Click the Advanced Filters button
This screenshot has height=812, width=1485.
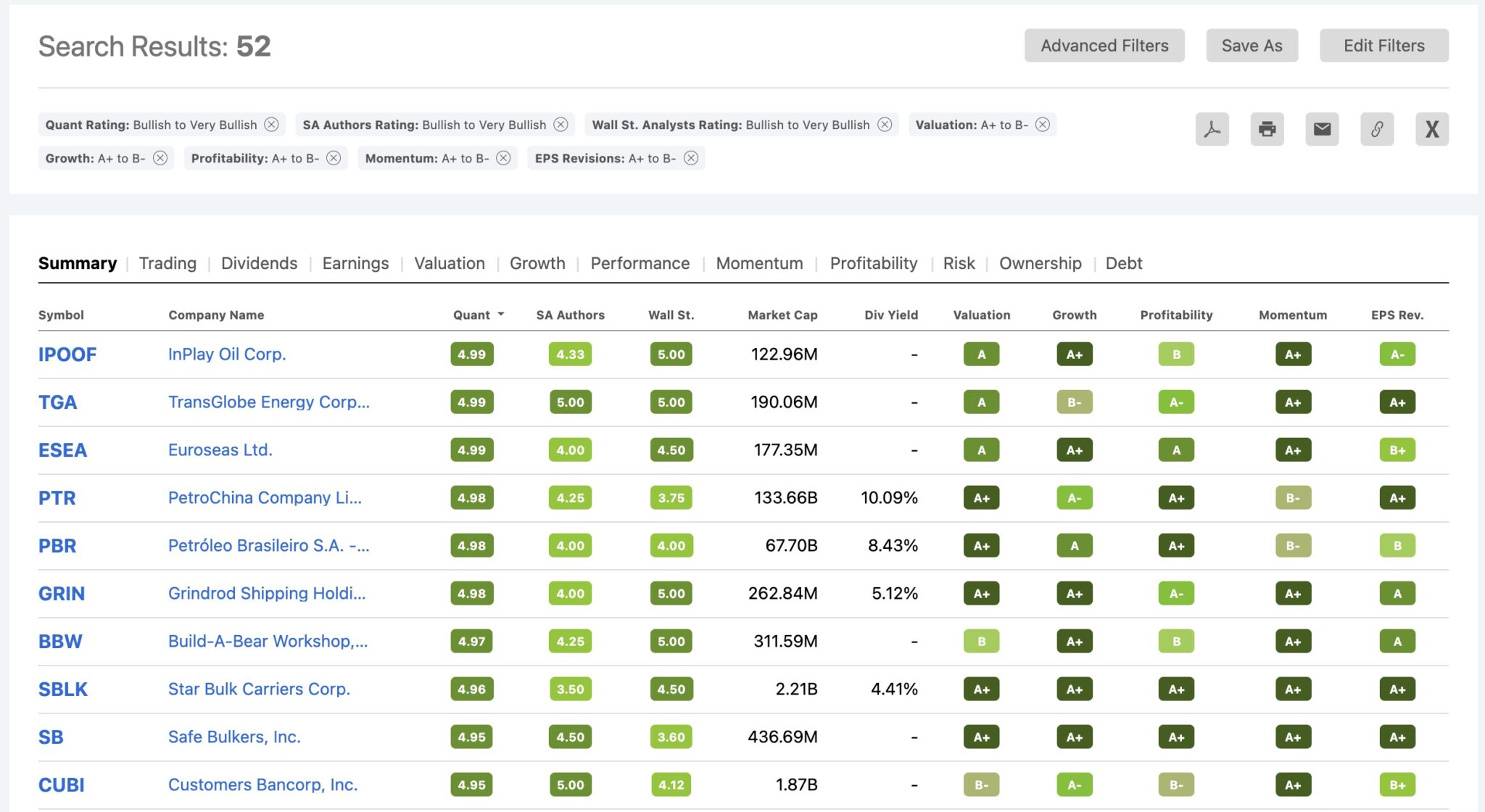[x=1104, y=46]
